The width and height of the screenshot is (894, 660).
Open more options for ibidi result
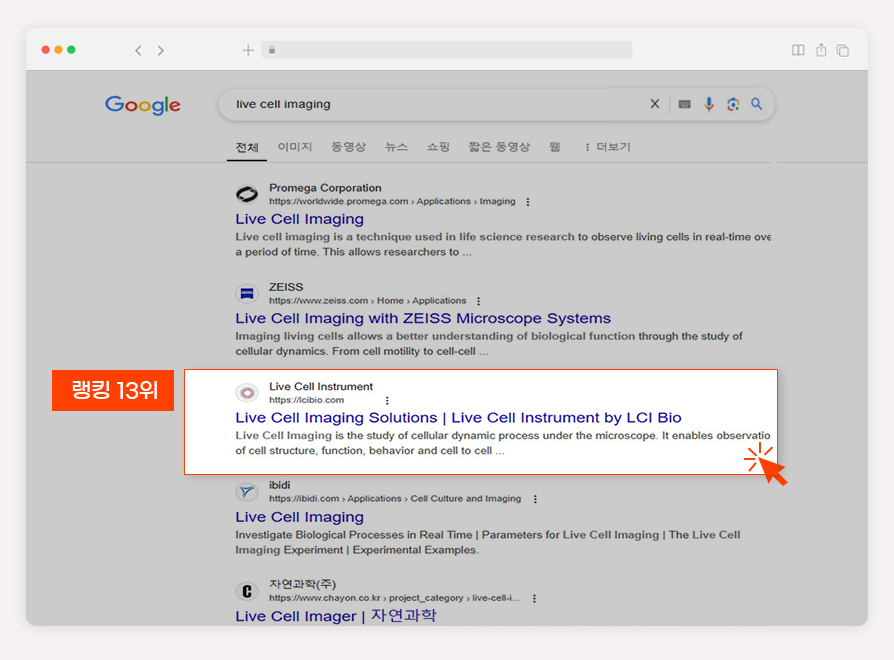pyautogui.click(x=535, y=499)
